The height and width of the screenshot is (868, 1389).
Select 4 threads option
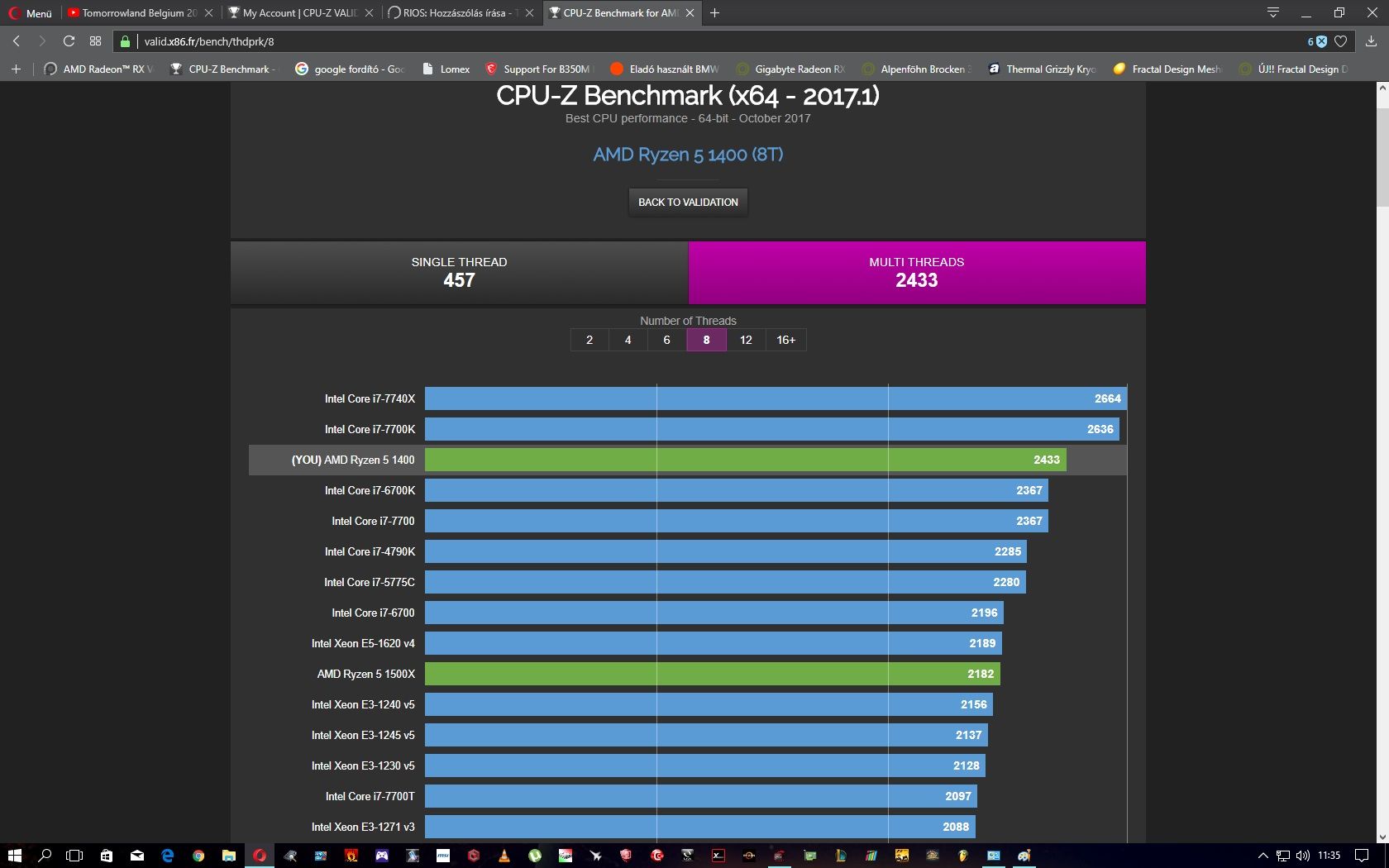tap(628, 340)
